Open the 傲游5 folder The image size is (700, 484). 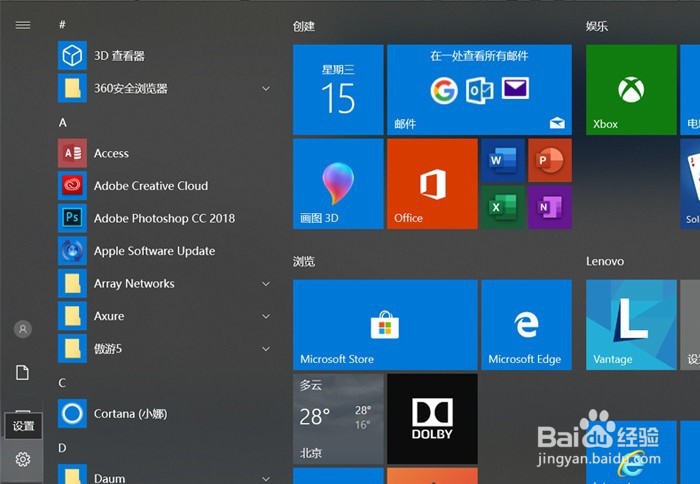click(x=165, y=349)
